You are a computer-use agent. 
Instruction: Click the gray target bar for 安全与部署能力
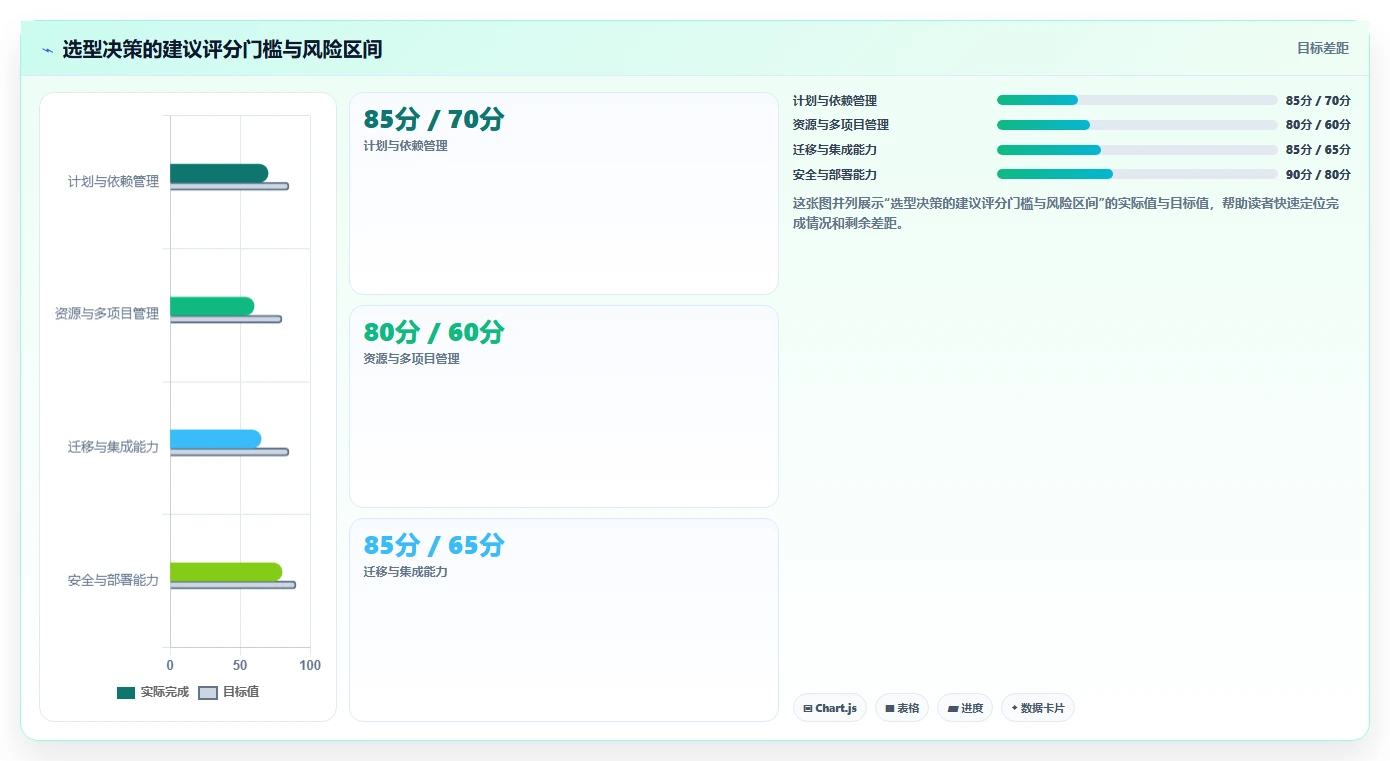233,585
